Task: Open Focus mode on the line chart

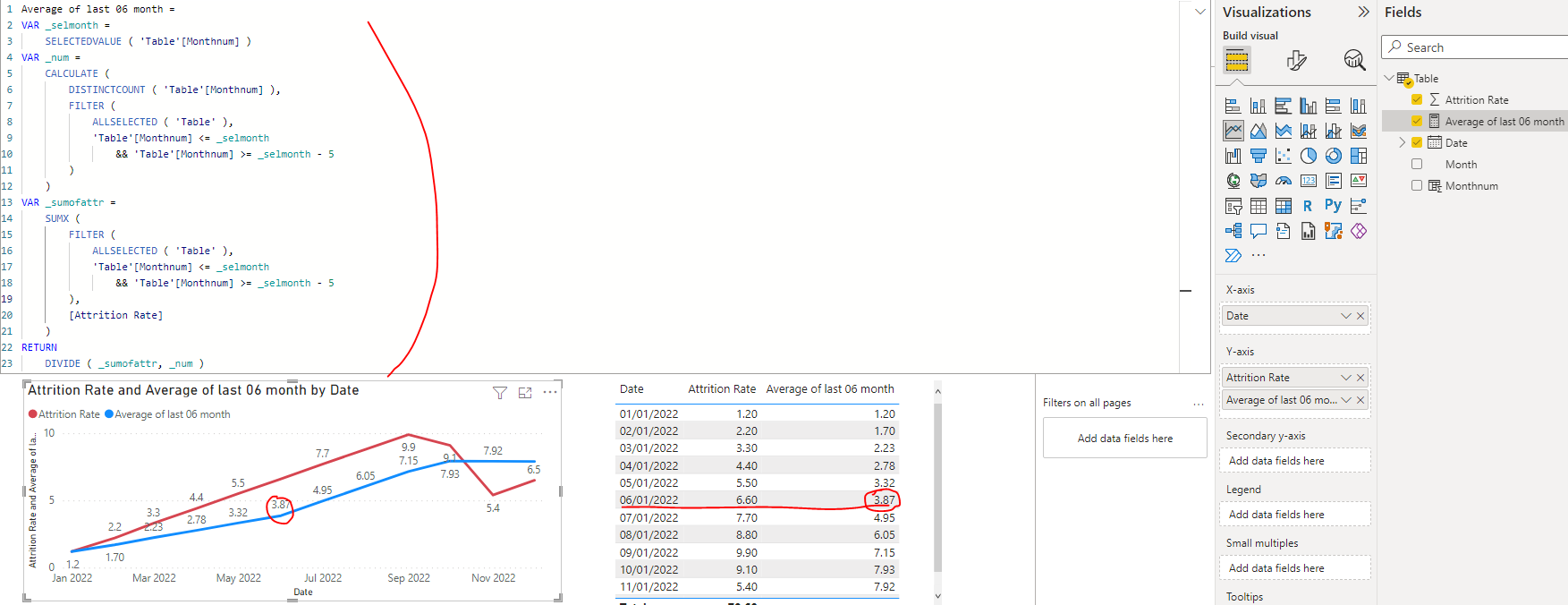Action: pos(525,393)
